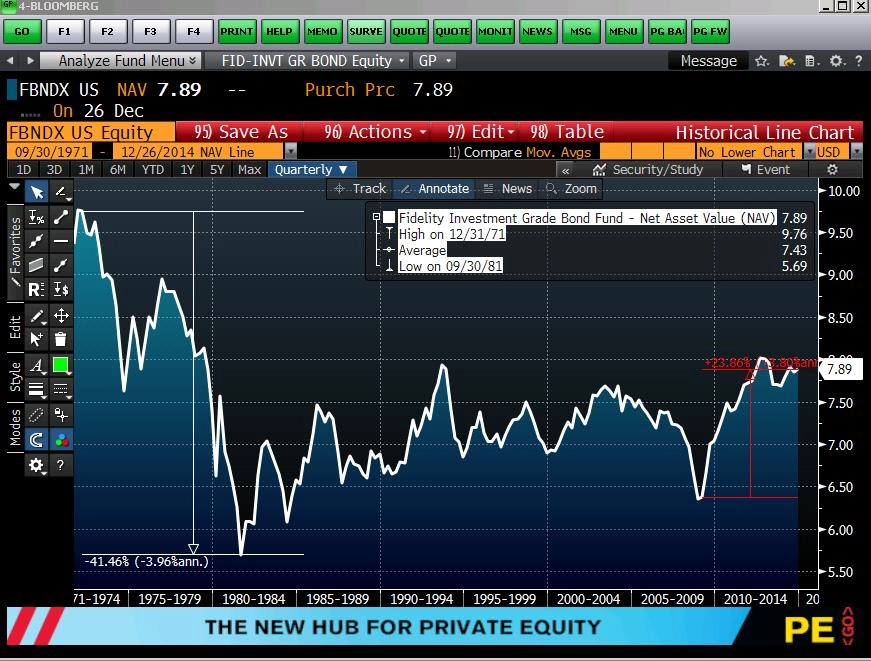Click the trash delete annotation icon
871x661 pixels.
61,340
